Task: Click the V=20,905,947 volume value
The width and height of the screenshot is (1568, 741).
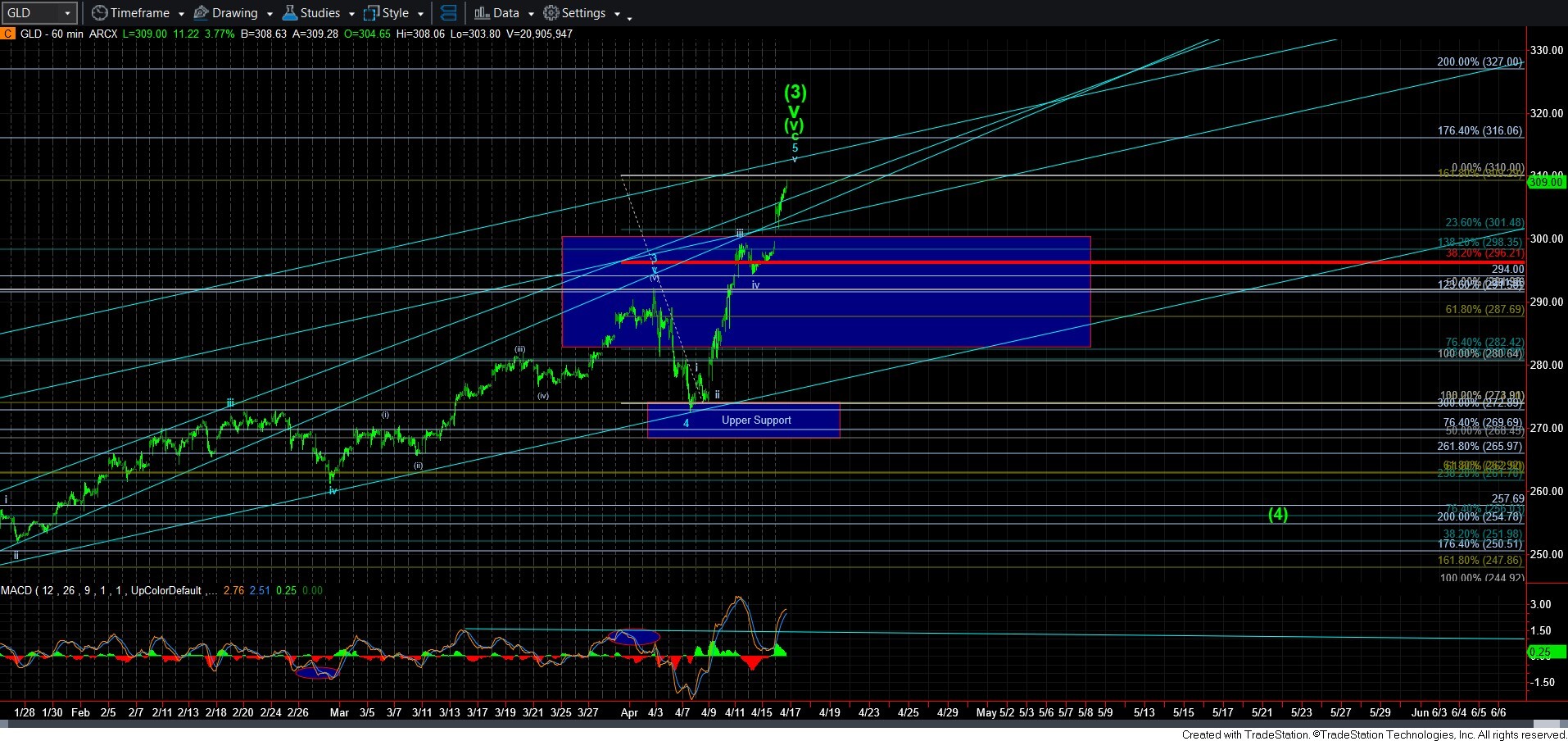Action: 539,34
